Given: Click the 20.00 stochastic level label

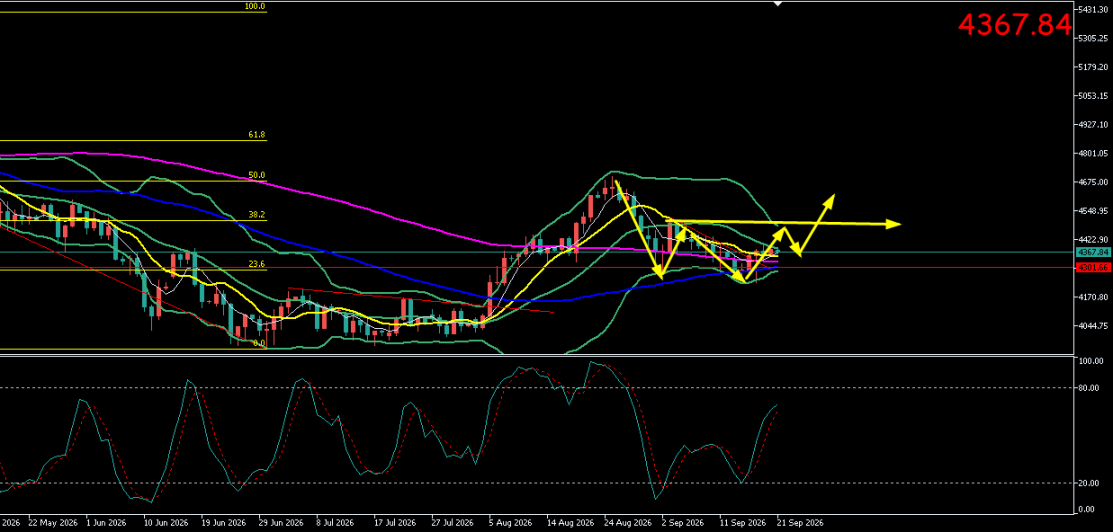Looking at the screenshot, I should click(x=1090, y=484).
